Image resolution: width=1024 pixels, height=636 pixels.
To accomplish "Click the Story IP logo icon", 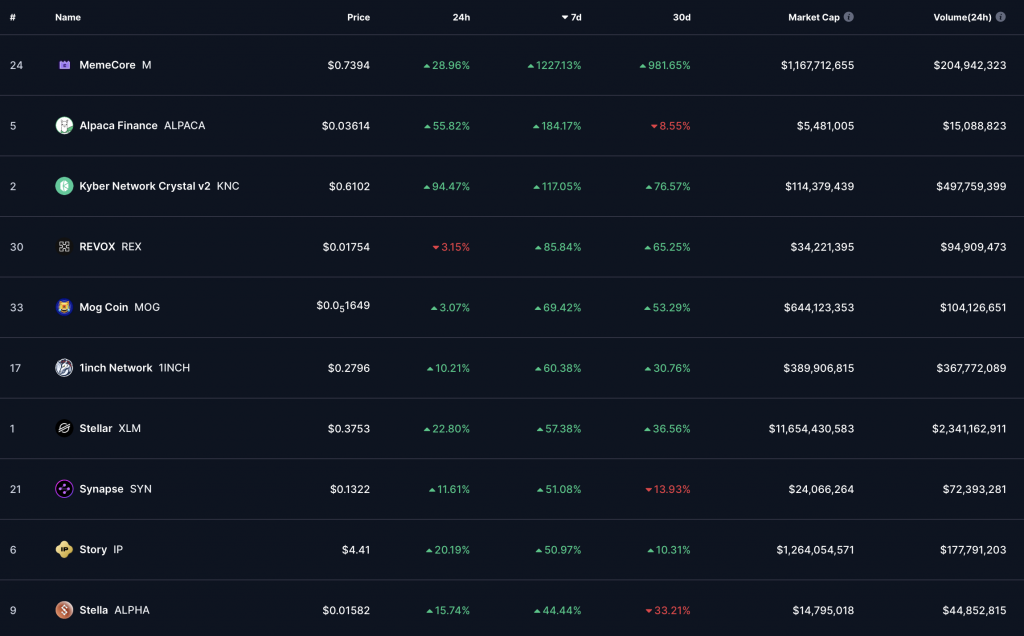I will (x=64, y=549).
